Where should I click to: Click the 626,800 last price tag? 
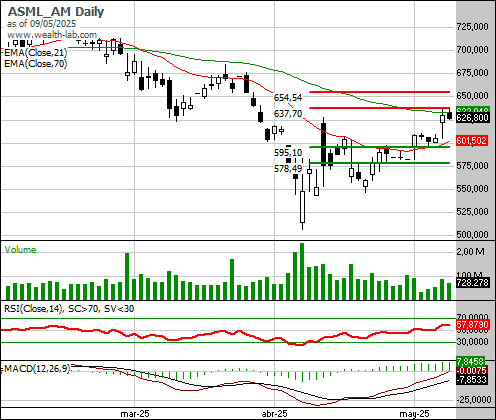[x=472, y=118]
